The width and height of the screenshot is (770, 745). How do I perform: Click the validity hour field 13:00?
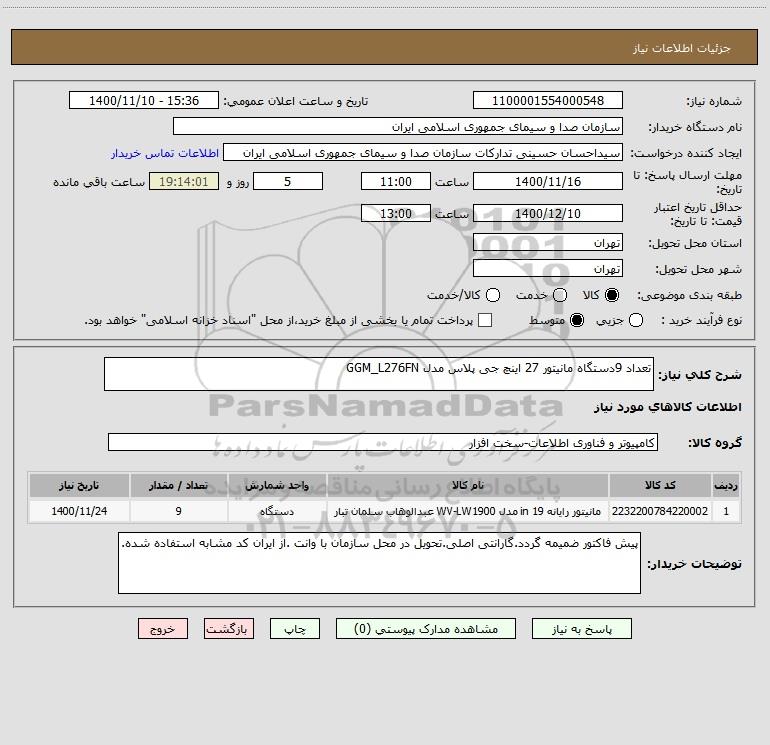396,214
